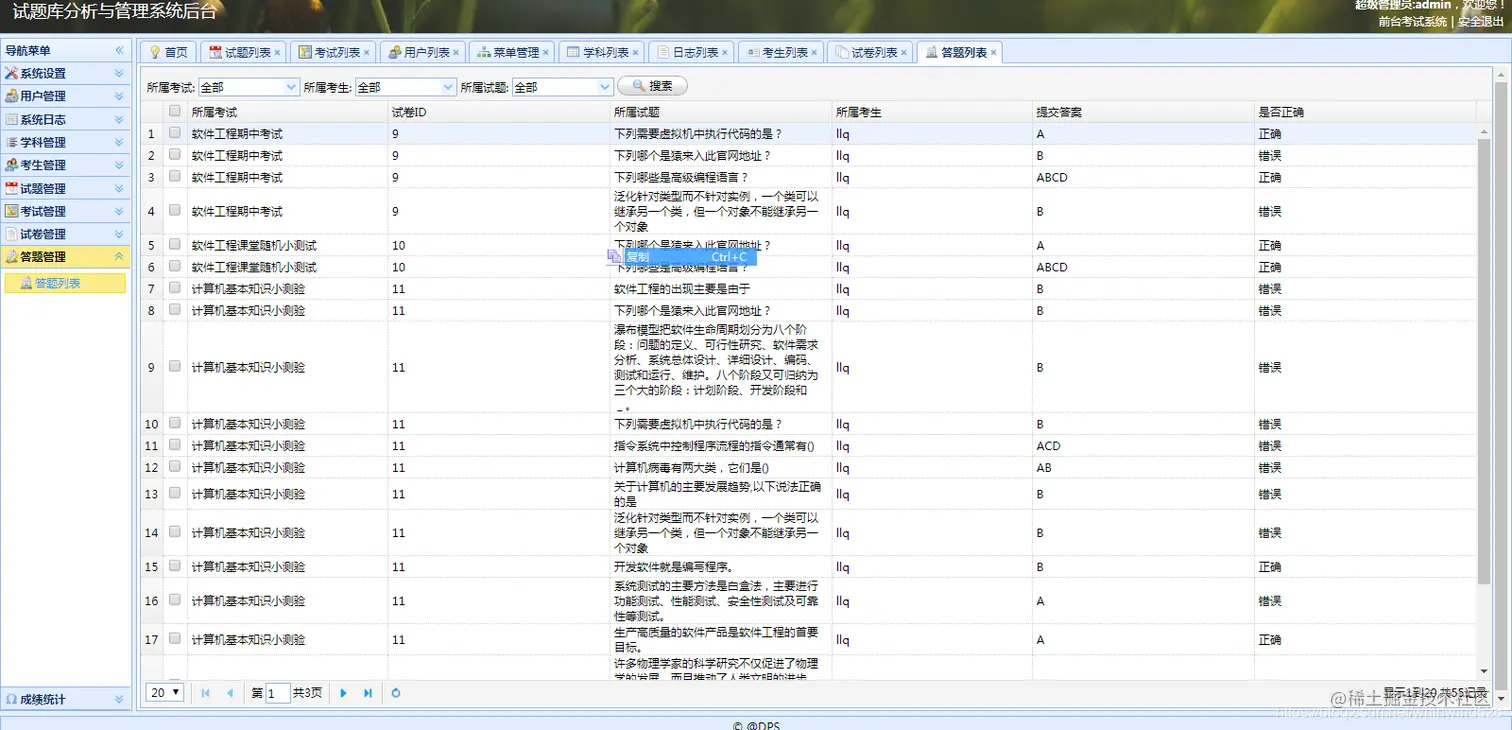The height and width of the screenshot is (730, 1512).
Task: Close the 学科列表 tab
Action: tap(635, 53)
